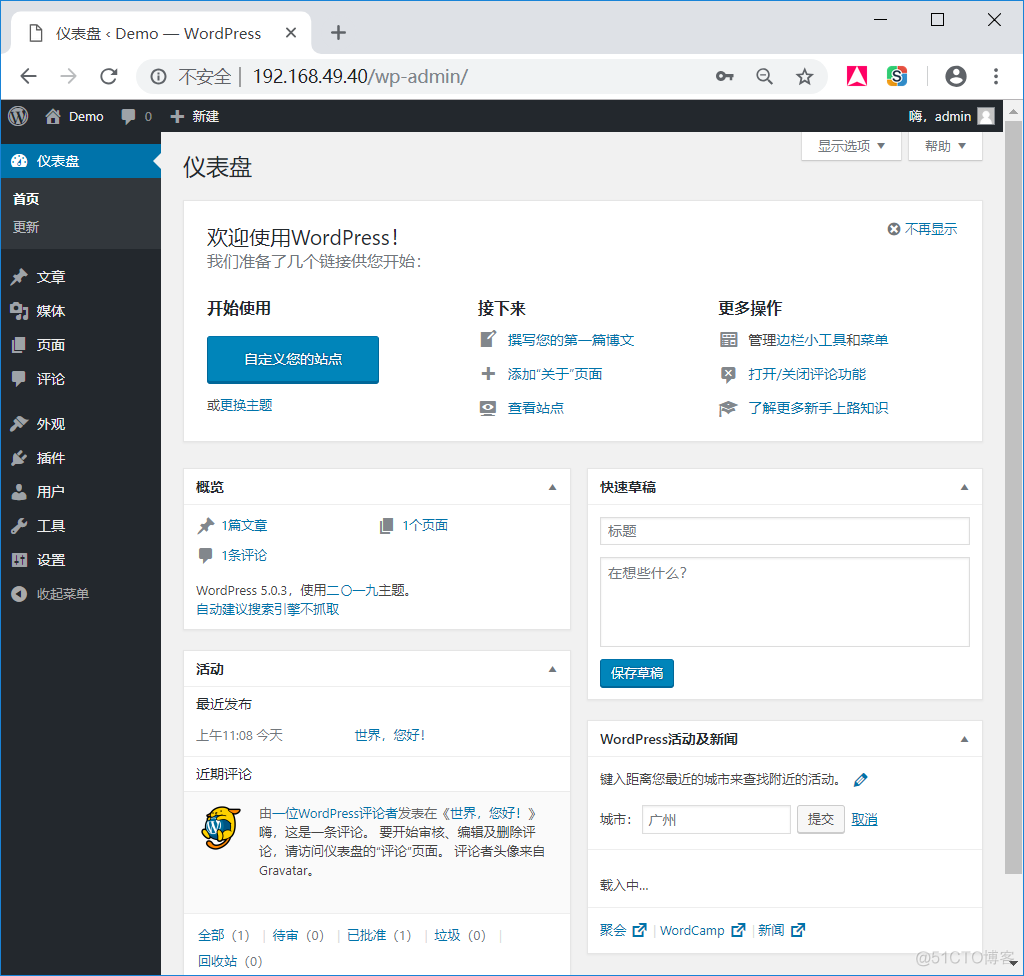Image resolution: width=1024 pixels, height=976 pixels.
Task: Collapse WordPress活动及新闻 widget arrow
Action: tap(965, 740)
